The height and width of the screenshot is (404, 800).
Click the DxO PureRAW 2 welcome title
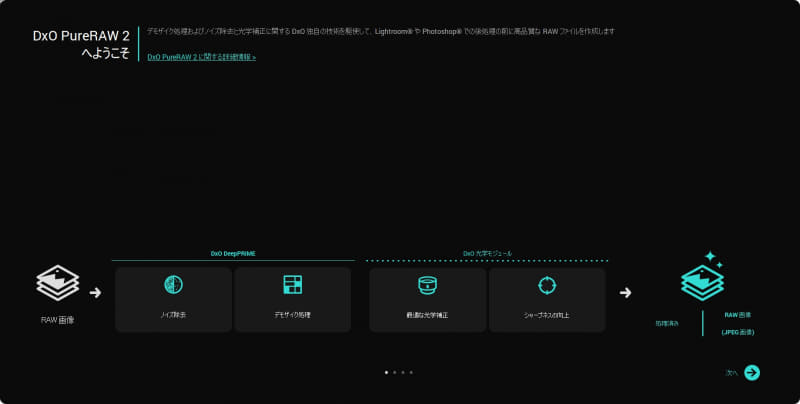pos(81,44)
